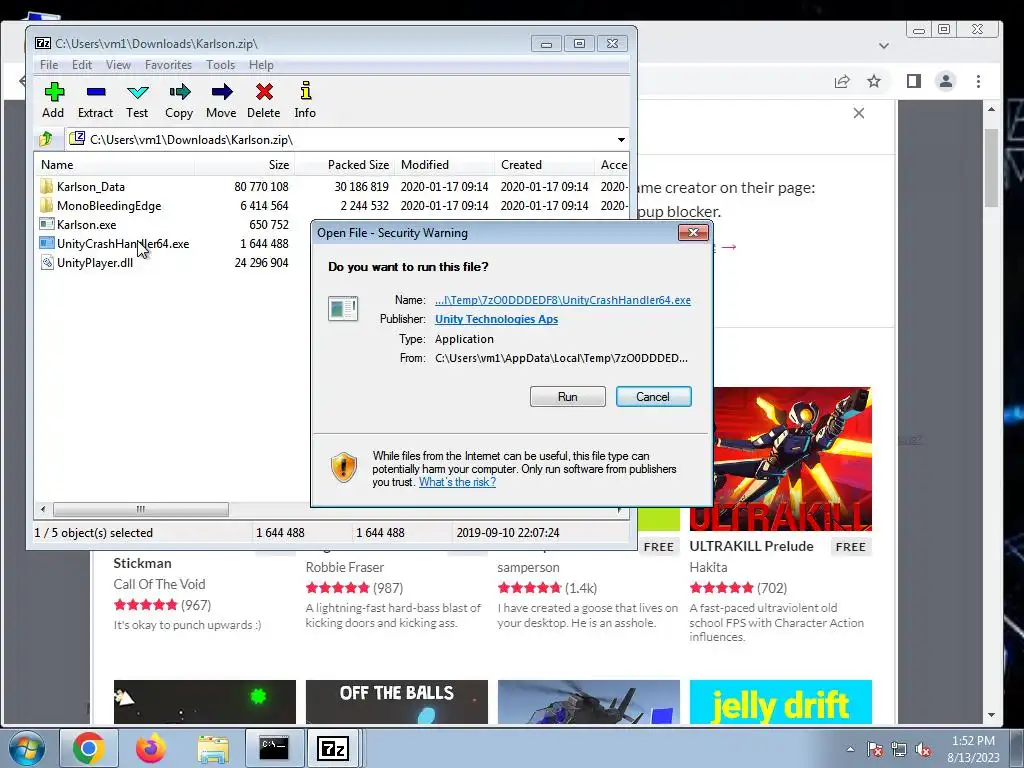The image size is (1024, 768).
Task: Click the 7-Zip taskbar button
Action: tap(333, 748)
